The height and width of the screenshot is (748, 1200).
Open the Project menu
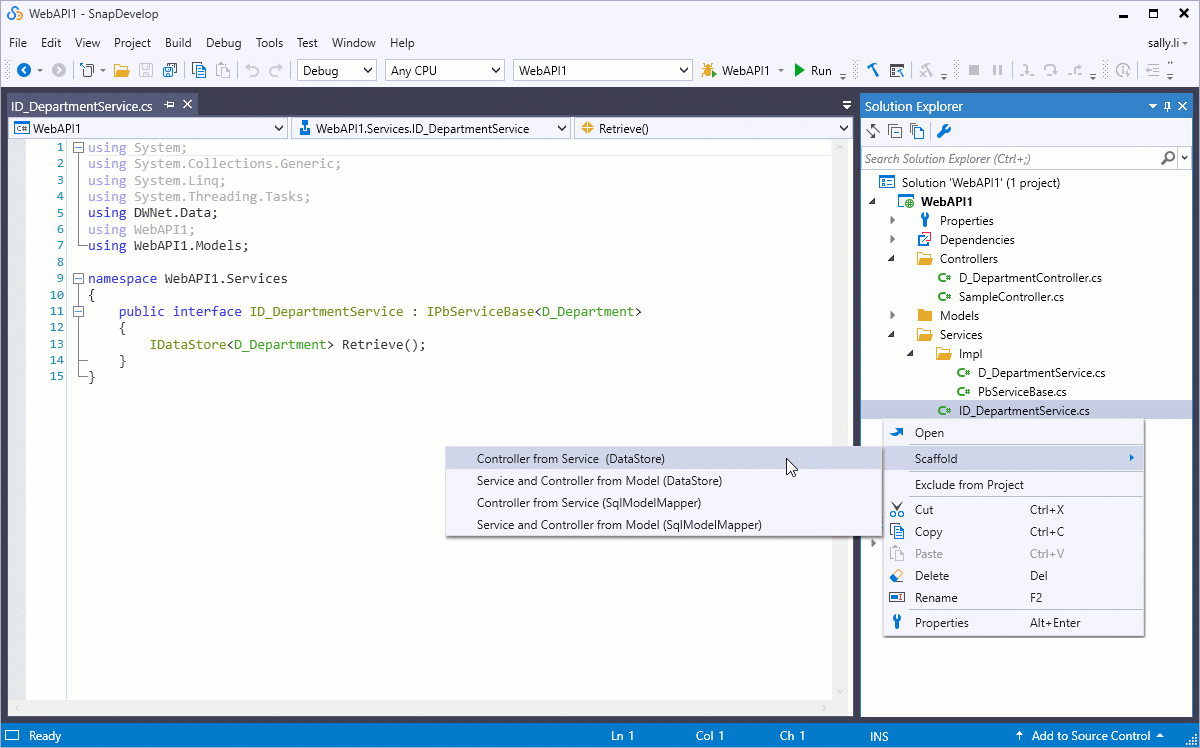click(x=132, y=43)
